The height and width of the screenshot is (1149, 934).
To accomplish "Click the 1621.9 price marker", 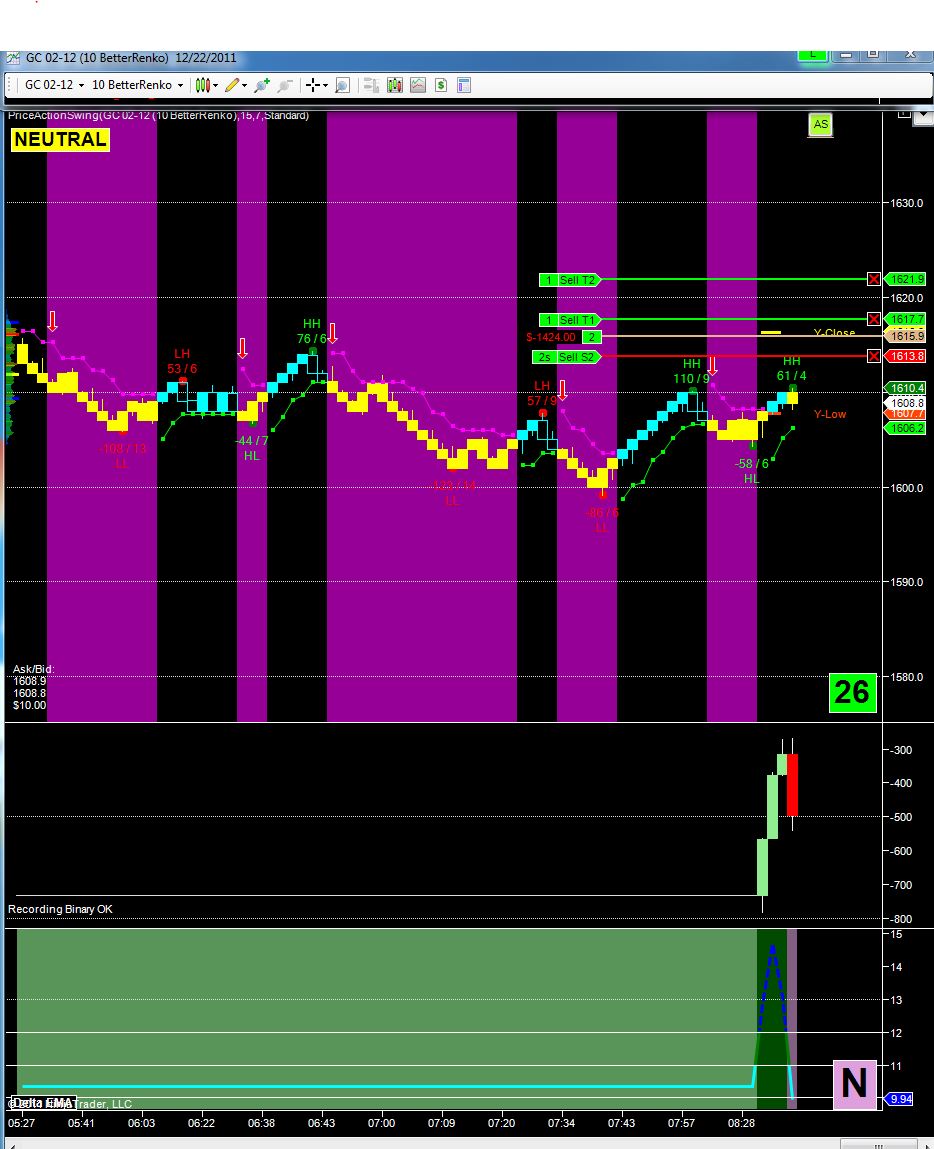I will pyautogui.click(x=905, y=279).
